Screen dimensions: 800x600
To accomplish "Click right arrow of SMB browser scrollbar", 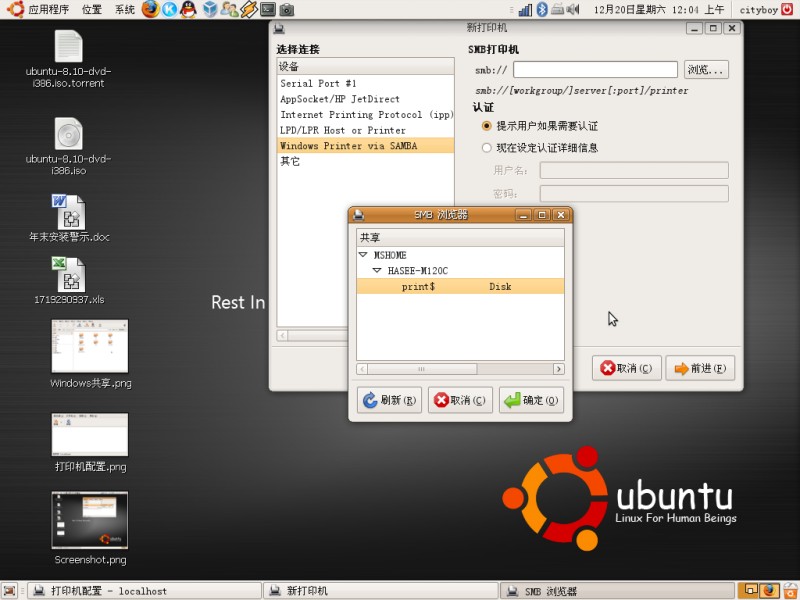I will click(x=559, y=369).
